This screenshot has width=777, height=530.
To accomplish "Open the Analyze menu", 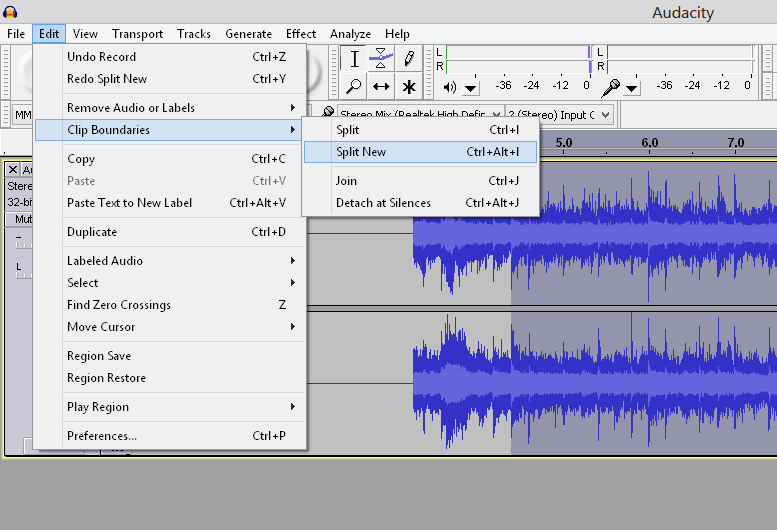I will point(350,34).
